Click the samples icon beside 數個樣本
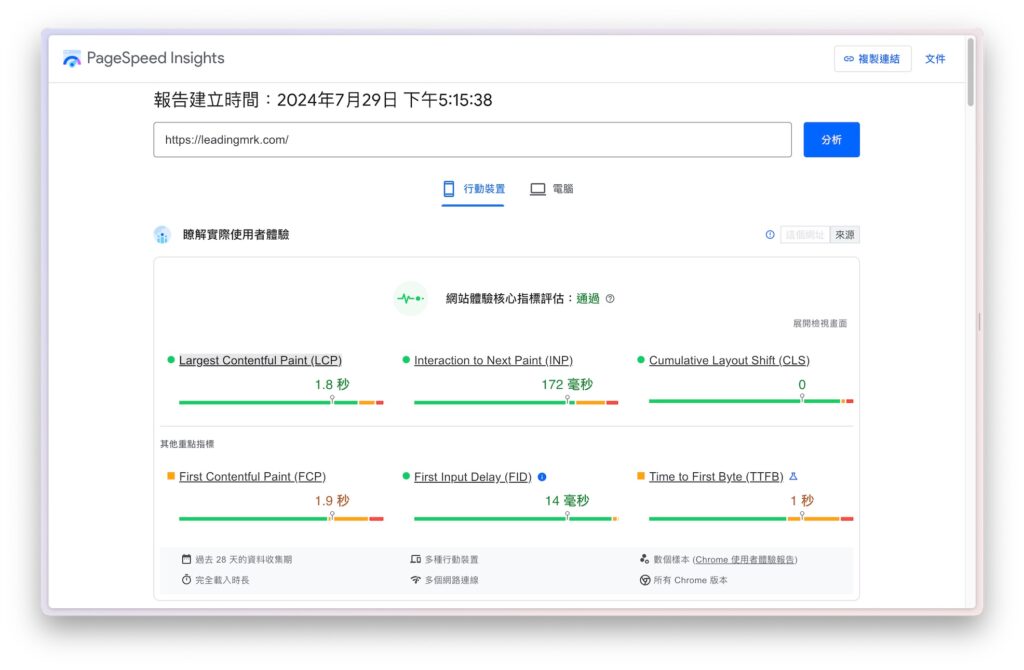This screenshot has width=1024, height=670. point(645,559)
